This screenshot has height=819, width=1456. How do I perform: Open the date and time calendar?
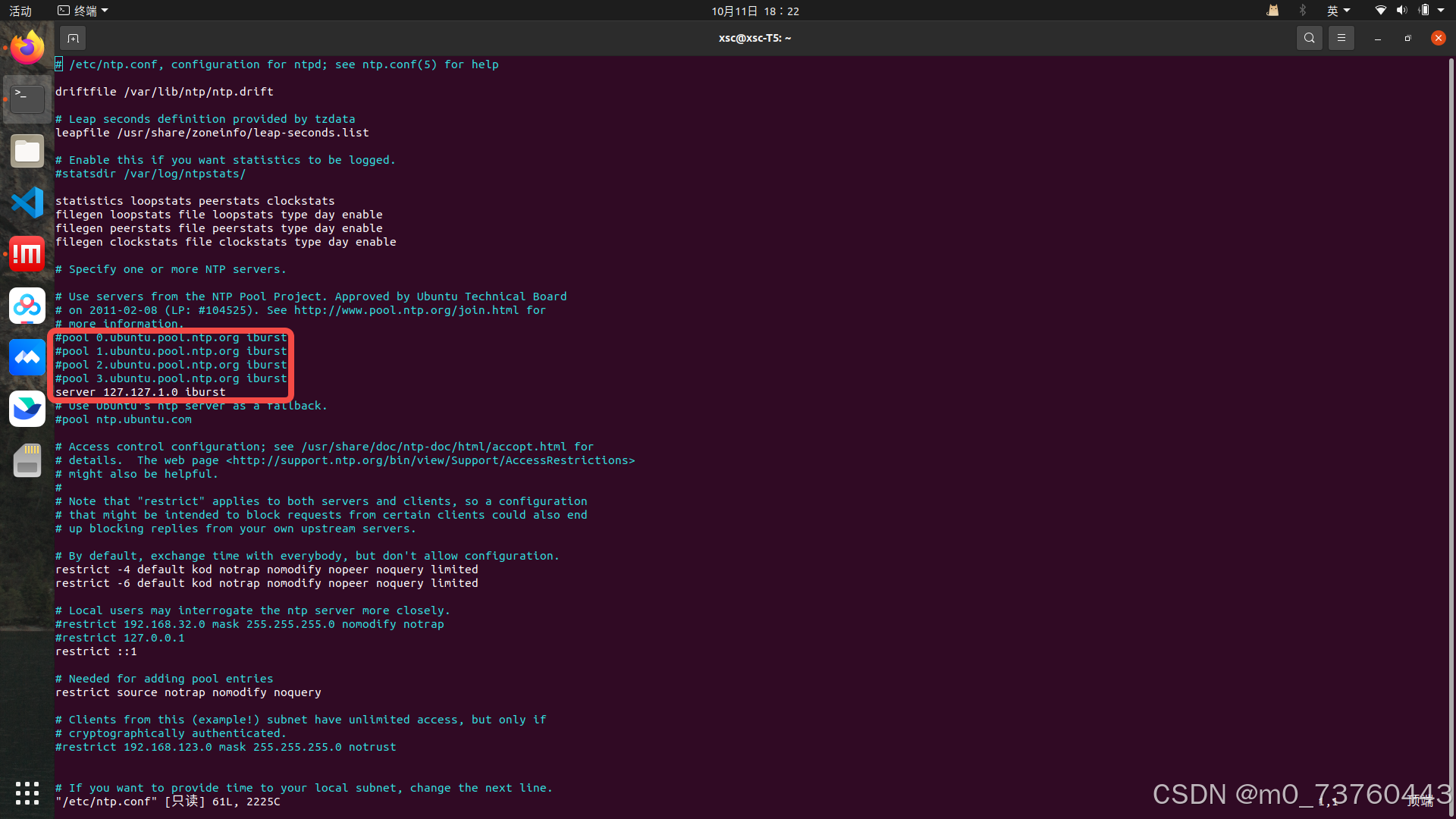pyautogui.click(x=755, y=11)
